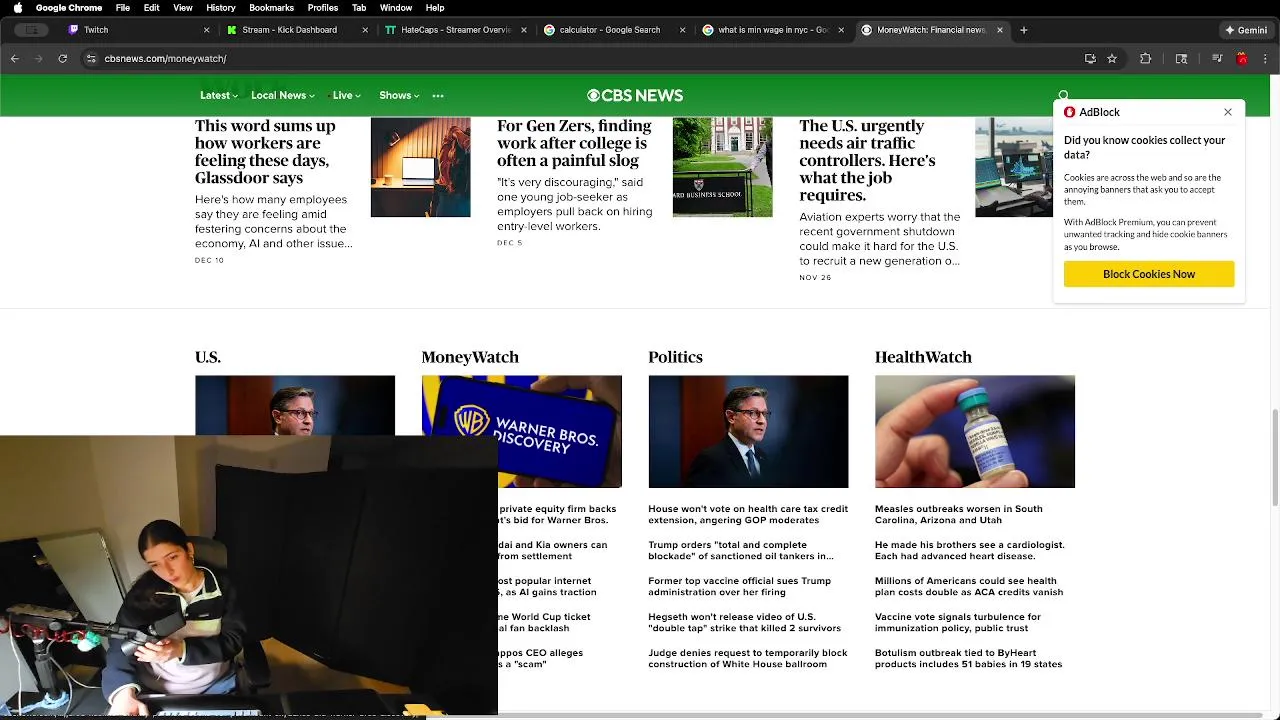Open the MoneyWatch section heading
The height and width of the screenshot is (720, 1280).
pyautogui.click(x=470, y=357)
